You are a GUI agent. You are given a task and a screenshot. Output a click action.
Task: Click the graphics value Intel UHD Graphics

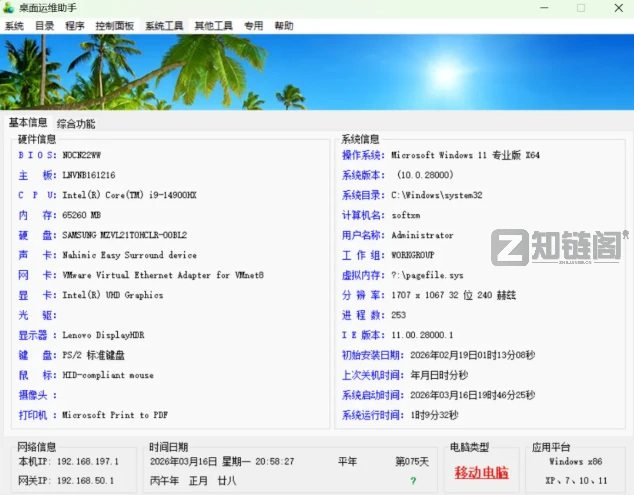point(113,295)
